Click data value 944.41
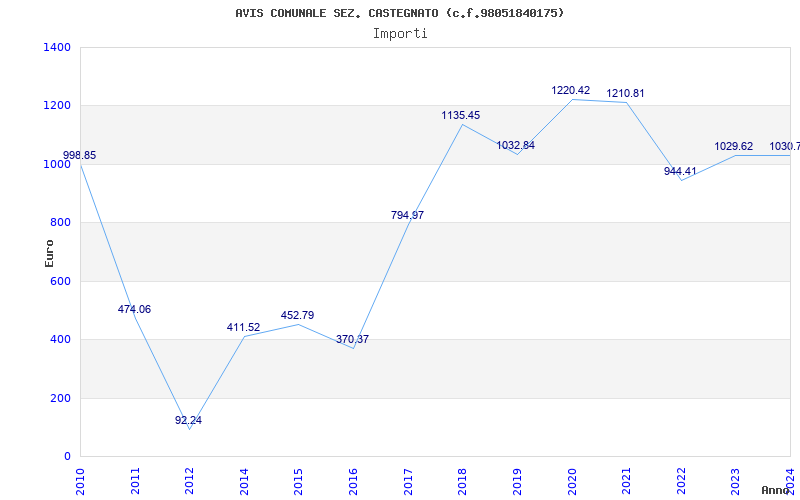The image size is (800, 500). pyautogui.click(x=680, y=171)
